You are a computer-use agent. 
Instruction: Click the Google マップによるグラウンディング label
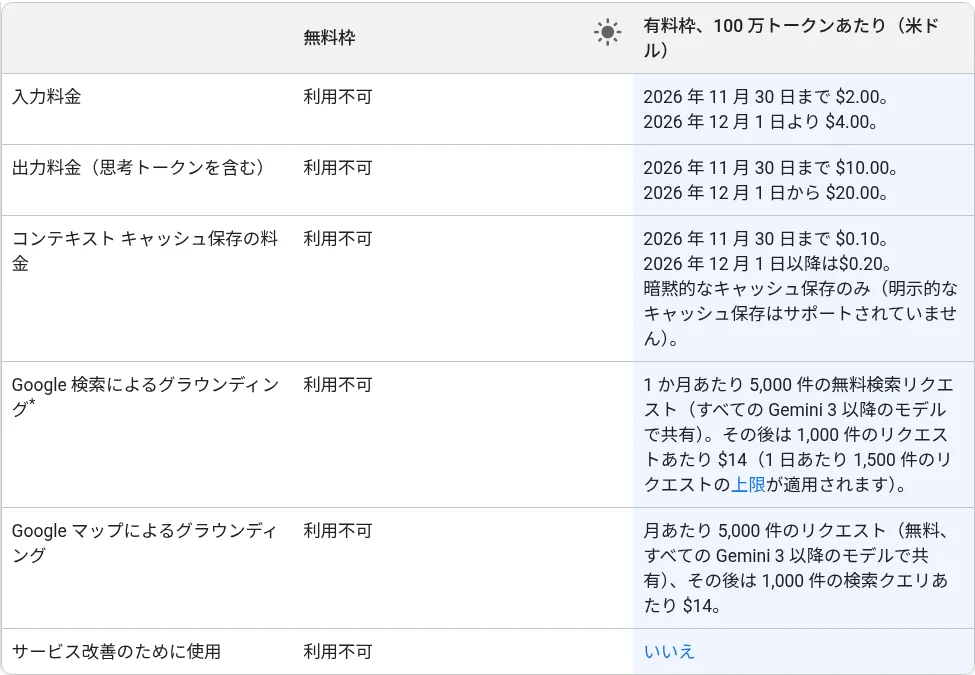[x=144, y=543]
